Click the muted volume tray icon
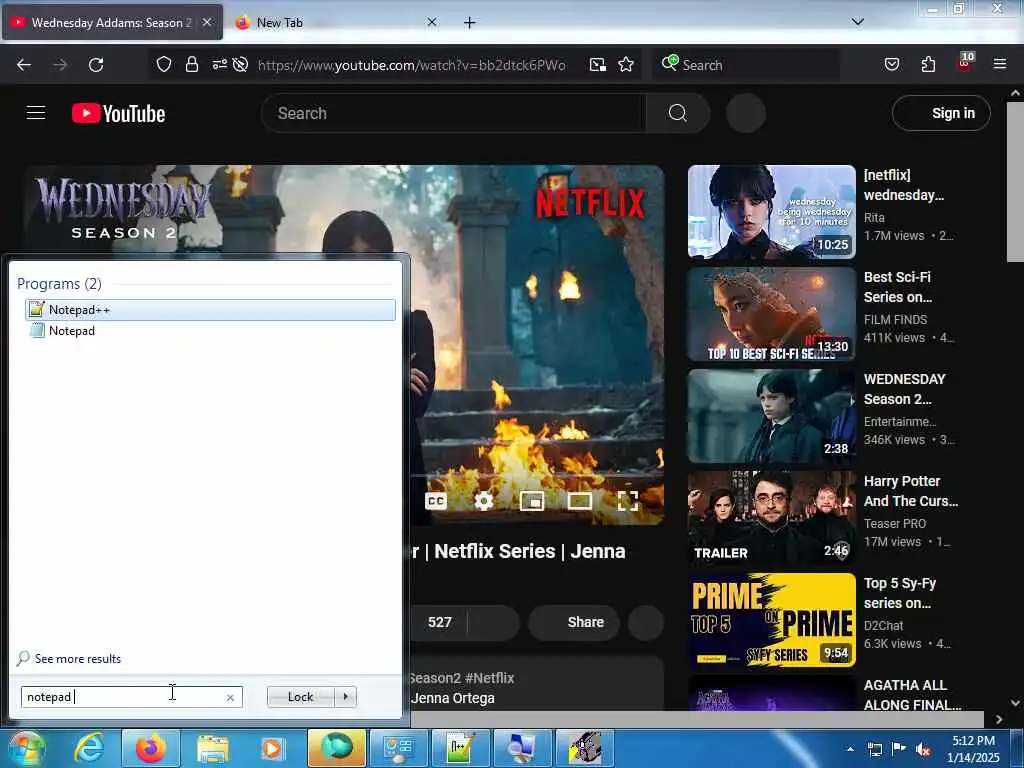Image resolution: width=1024 pixels, height=768 pixels. [923, 750]
